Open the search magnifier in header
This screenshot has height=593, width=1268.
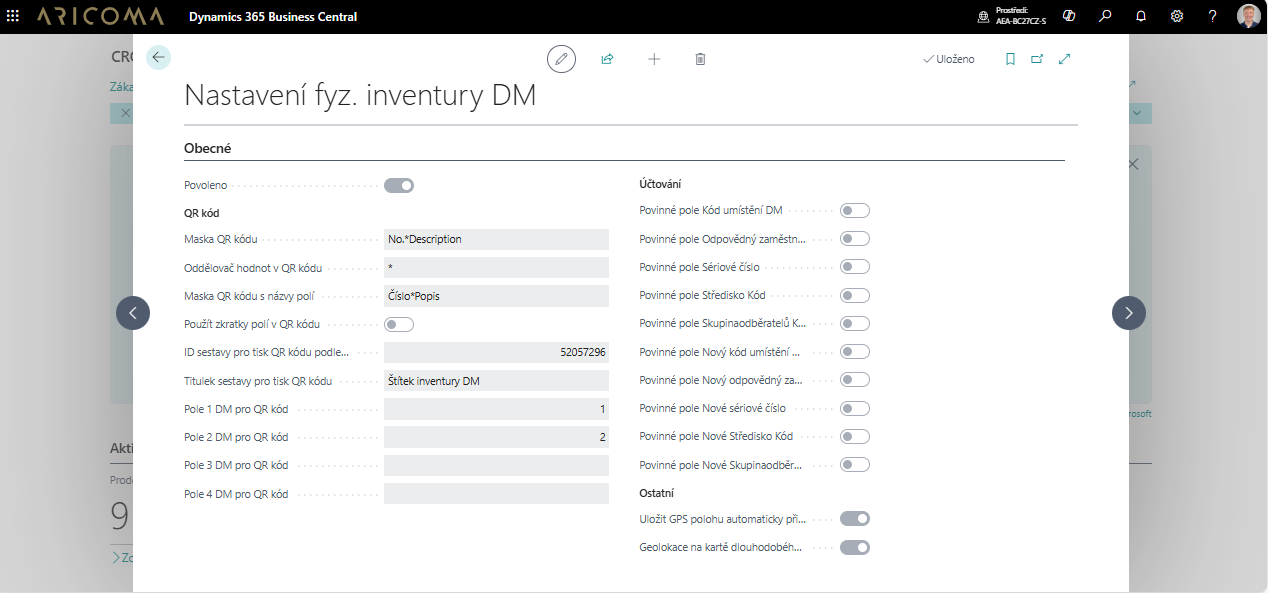[x=1105, y=16]
